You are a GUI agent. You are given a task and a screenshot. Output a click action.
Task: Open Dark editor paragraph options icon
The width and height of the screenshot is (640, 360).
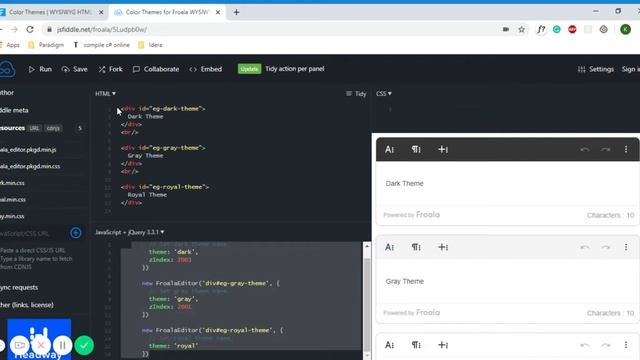(416, 149)
